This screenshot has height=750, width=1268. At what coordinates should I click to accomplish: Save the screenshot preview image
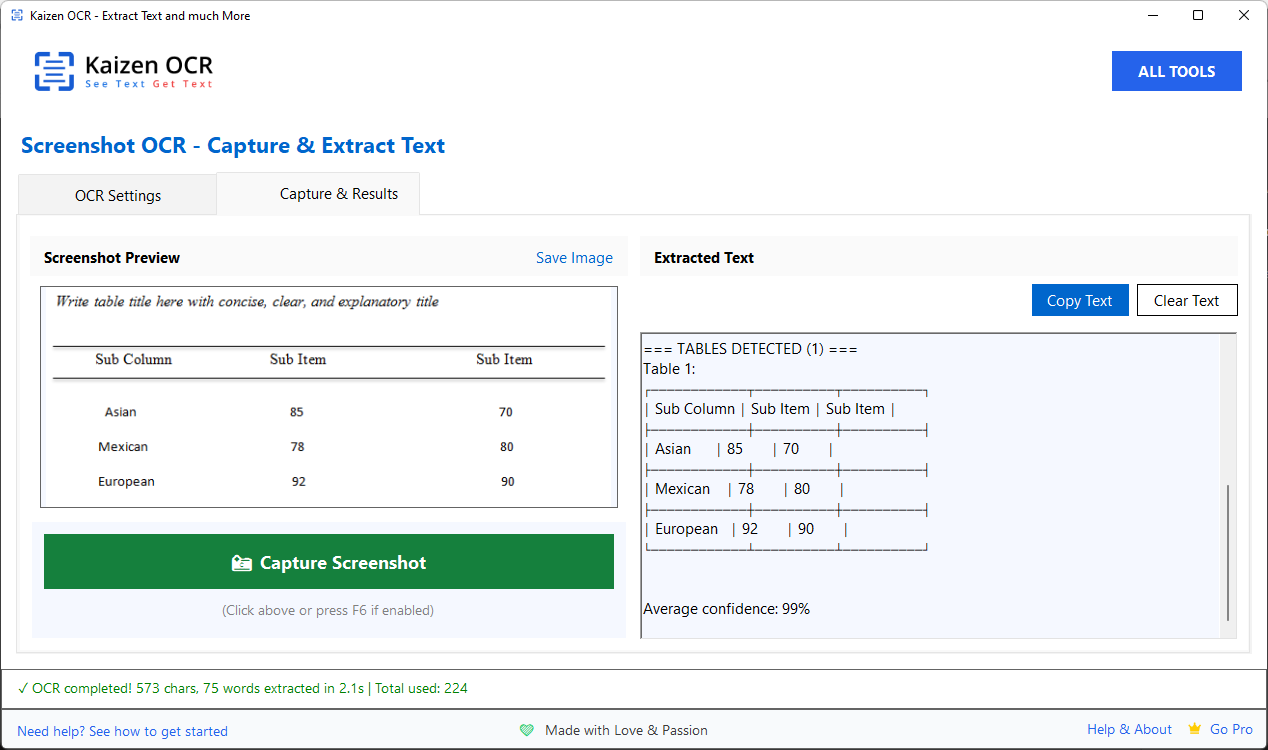tap(574, 257)
